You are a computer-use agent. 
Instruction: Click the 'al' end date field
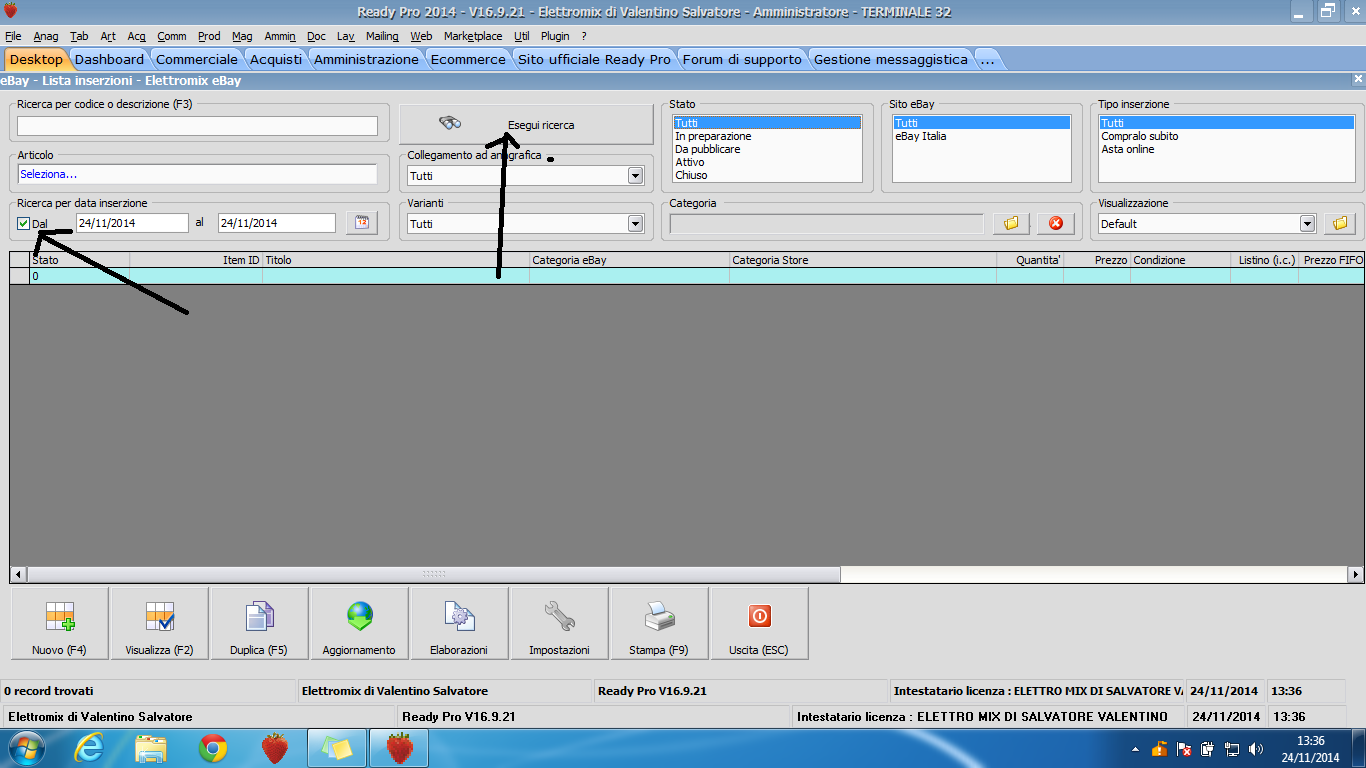[276, 223]
